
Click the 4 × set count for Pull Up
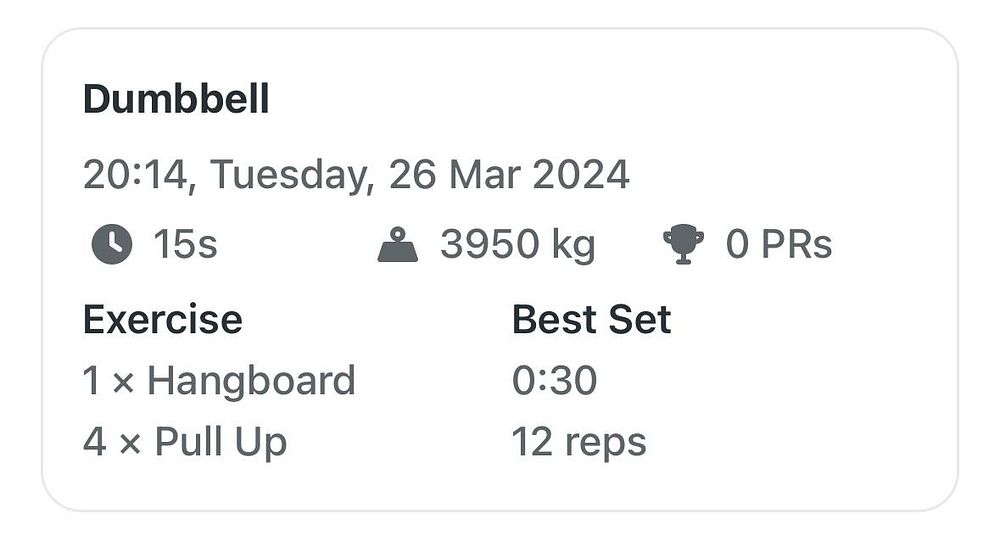[112, 442]
